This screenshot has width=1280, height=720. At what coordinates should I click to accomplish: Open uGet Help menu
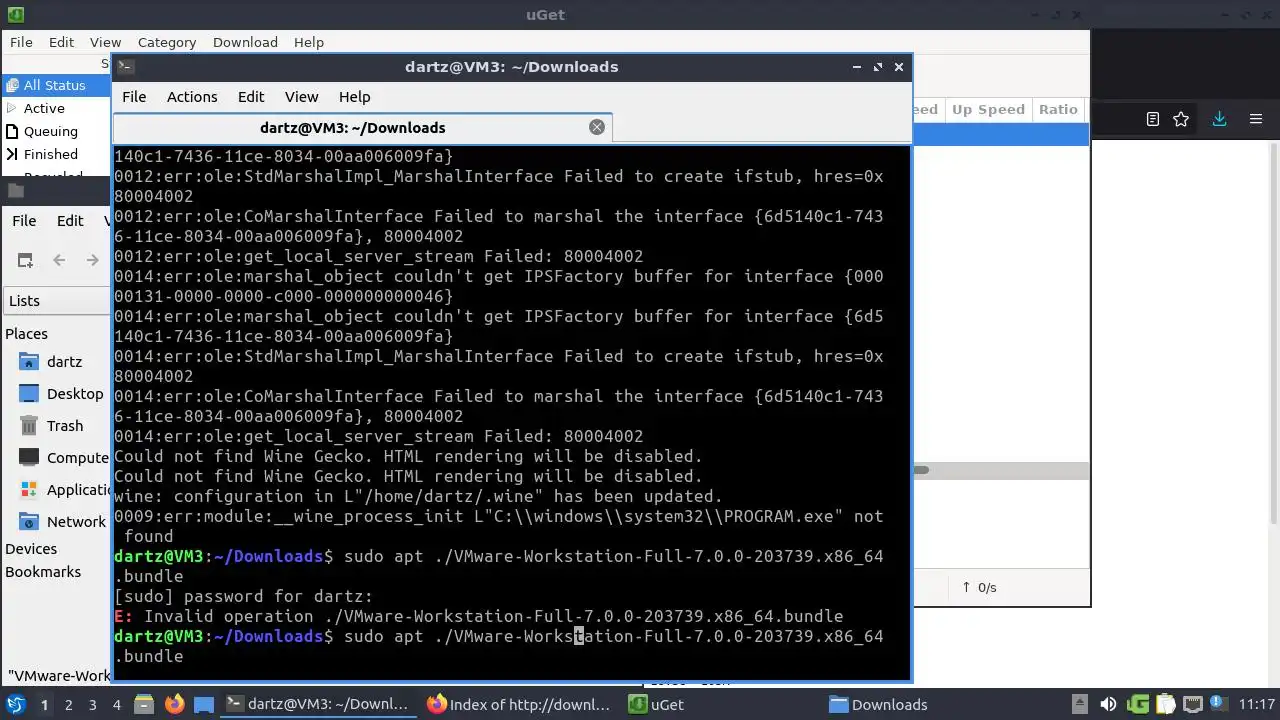[x=309, y=42]
